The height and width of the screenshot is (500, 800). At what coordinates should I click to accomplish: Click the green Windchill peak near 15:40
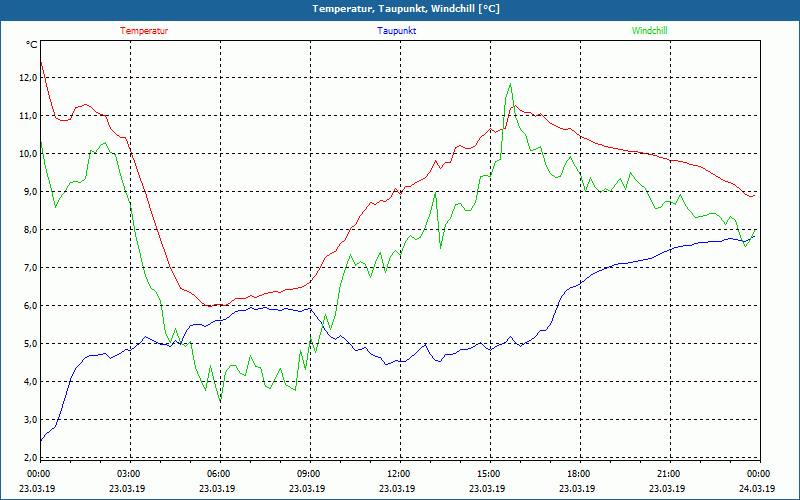(x=510, y=84)
